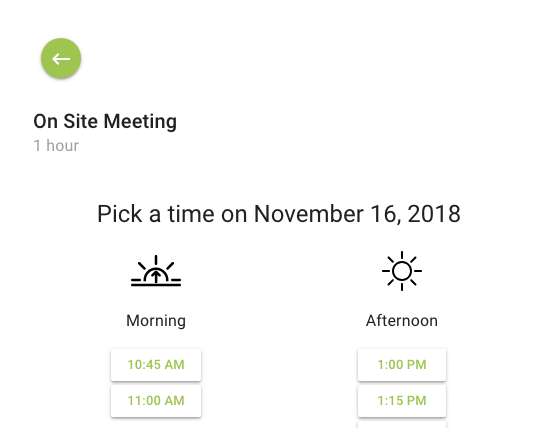Click the sunrise Morning icon
The image size is (535, 428).
coord(156,271)
